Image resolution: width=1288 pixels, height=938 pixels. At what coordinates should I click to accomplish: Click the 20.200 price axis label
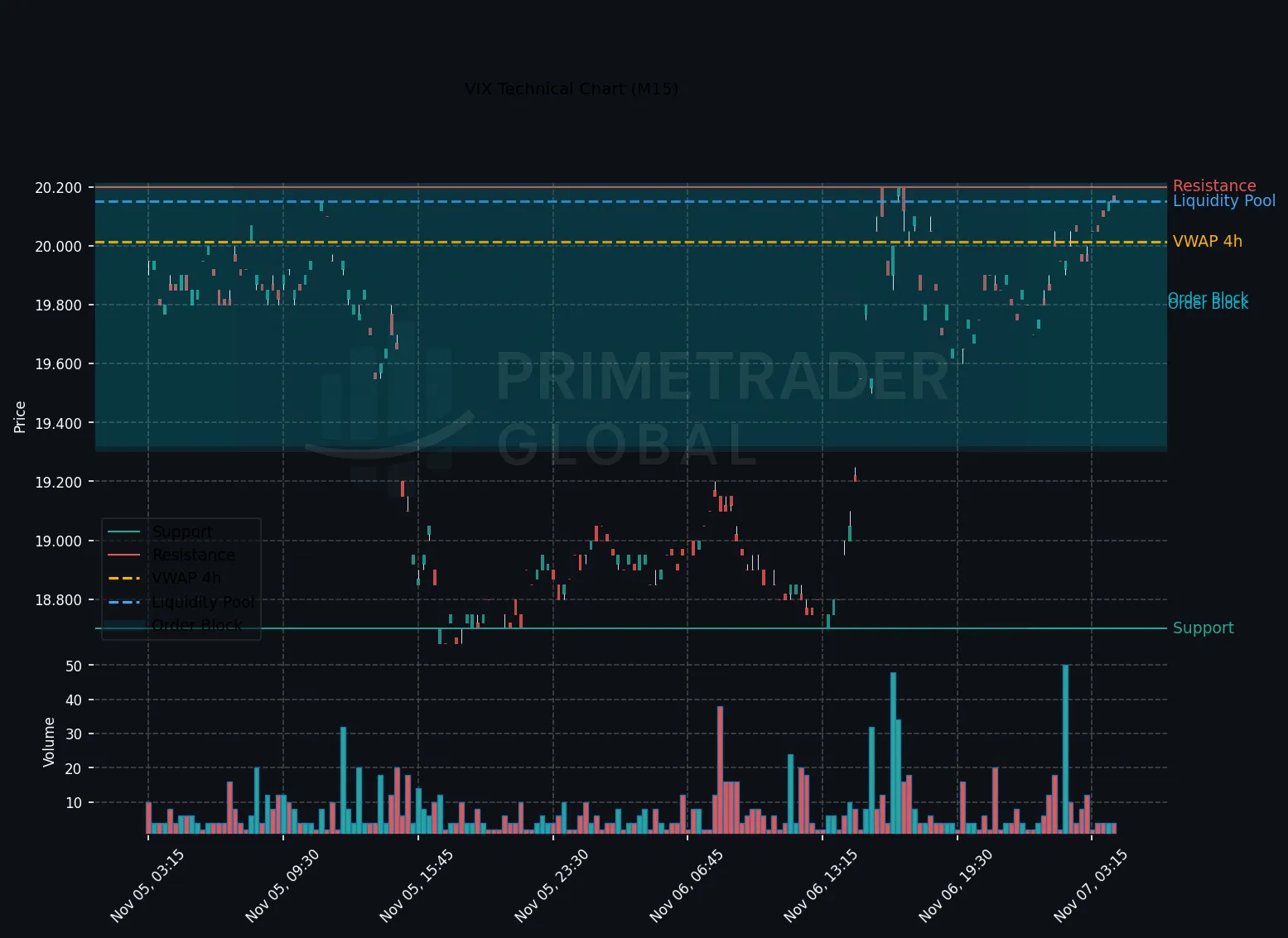[x=58, y=188]
